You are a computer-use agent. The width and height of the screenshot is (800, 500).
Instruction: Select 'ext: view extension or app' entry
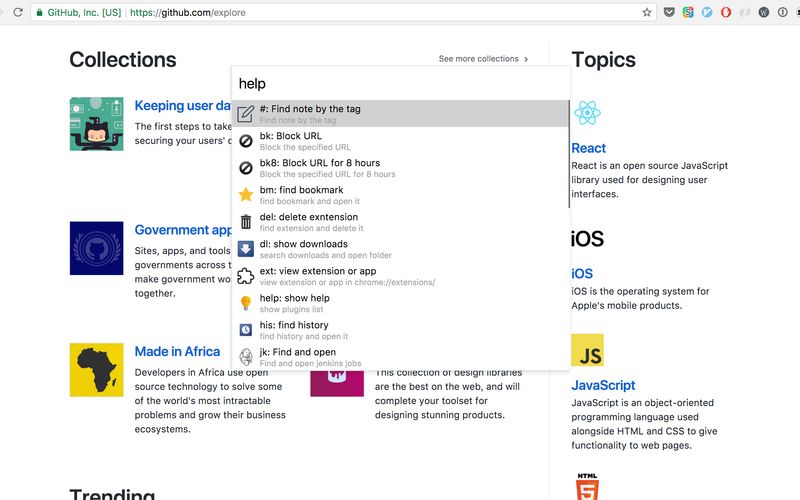click(401, 276)
